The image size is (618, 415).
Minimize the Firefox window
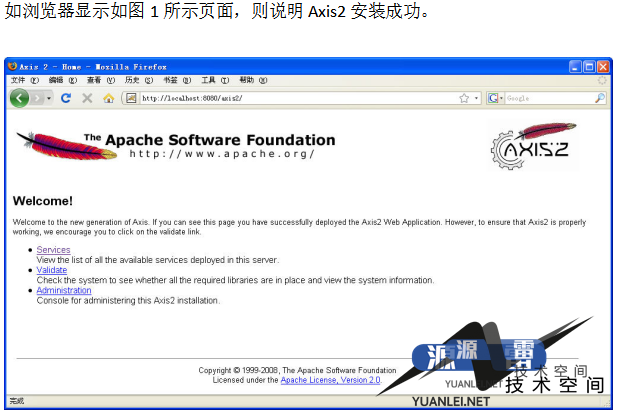[575, 67]
